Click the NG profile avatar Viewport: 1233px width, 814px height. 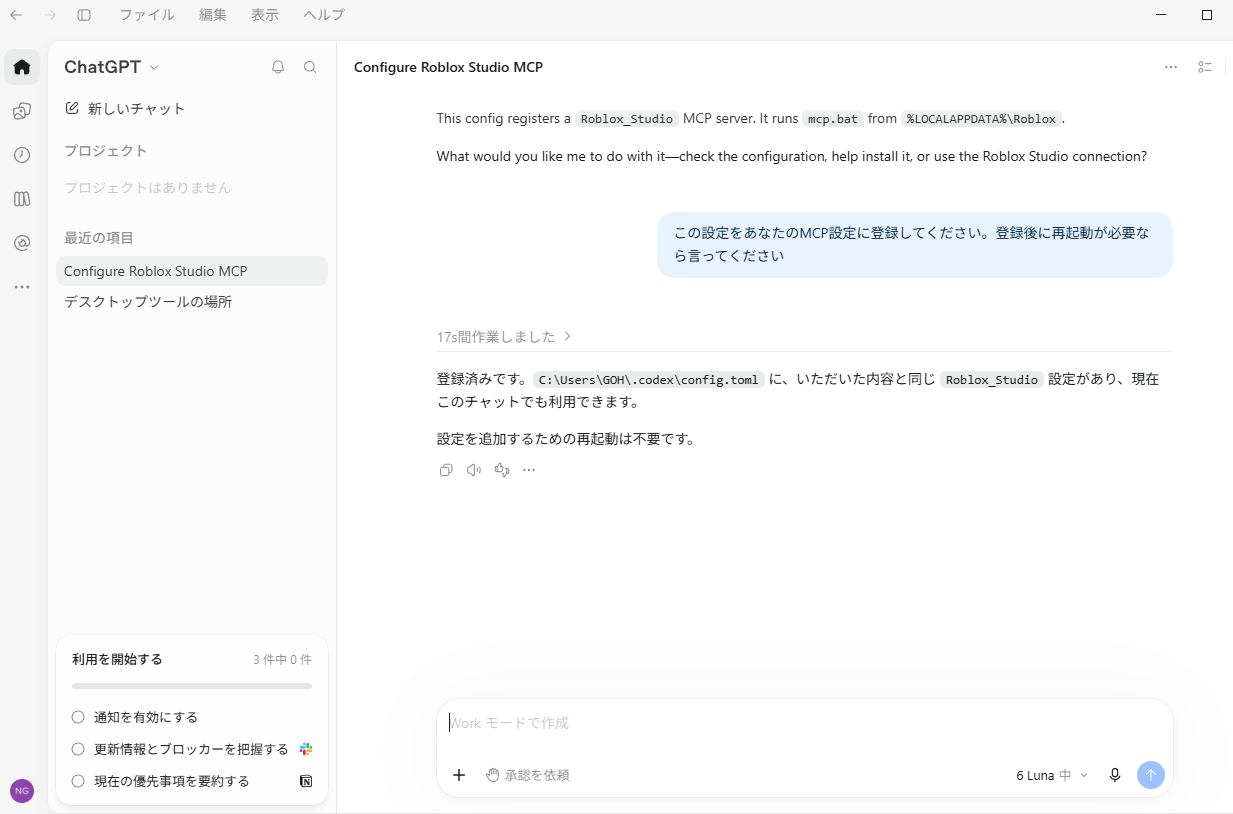click(x=22, y=790)
